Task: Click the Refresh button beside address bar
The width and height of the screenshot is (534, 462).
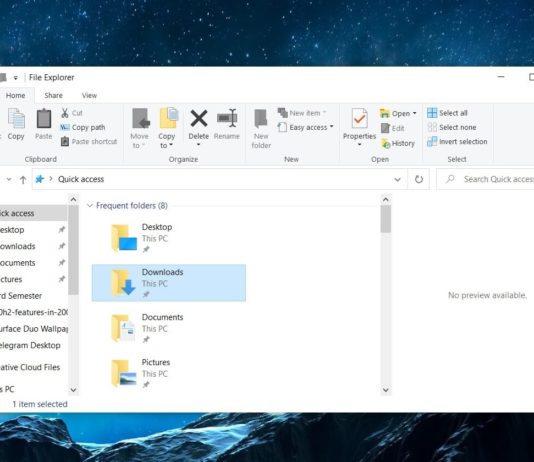Action: point(419,179)
